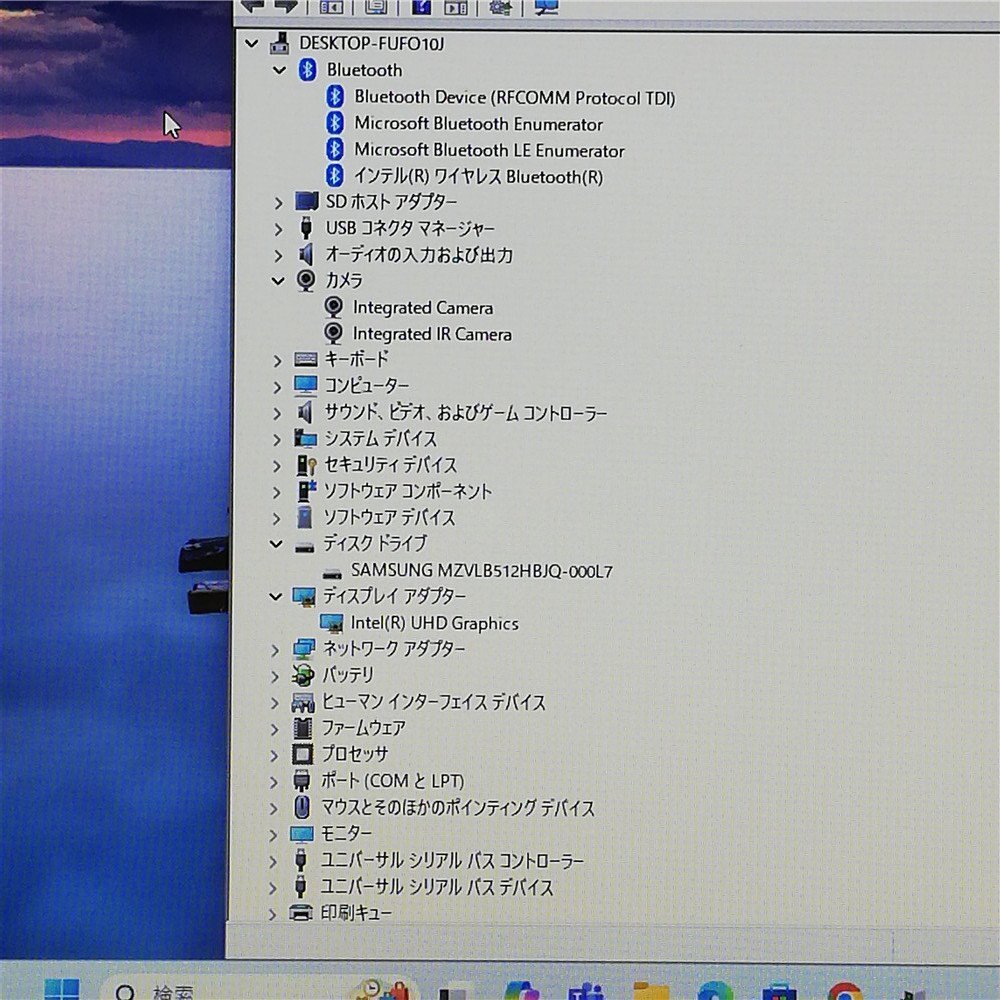Screen dimensions: 1000x1000
Task: Expand the キーボード category
Action: click(278, 360)
